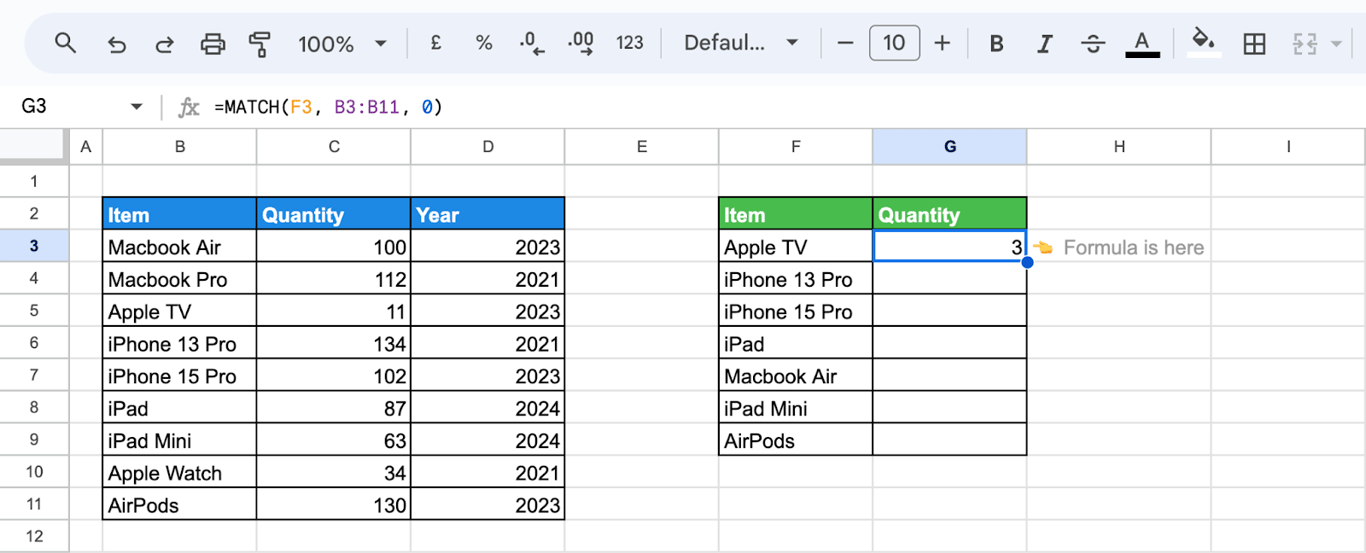
Task: Select column D header
Action: [488, 147]
